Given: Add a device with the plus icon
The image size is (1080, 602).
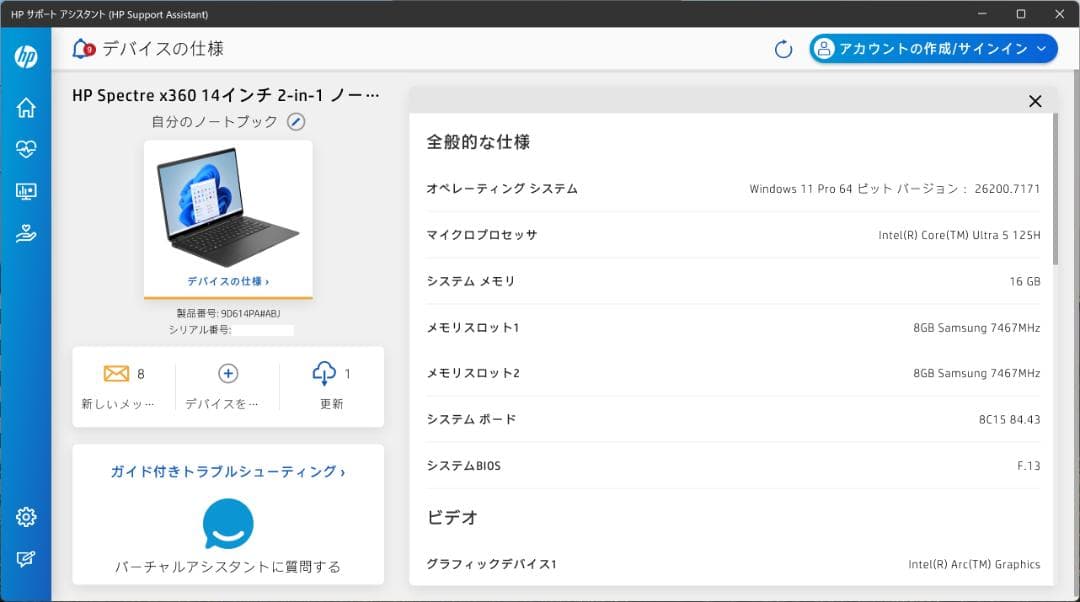Looking at the screenshot, I should 227,373.
